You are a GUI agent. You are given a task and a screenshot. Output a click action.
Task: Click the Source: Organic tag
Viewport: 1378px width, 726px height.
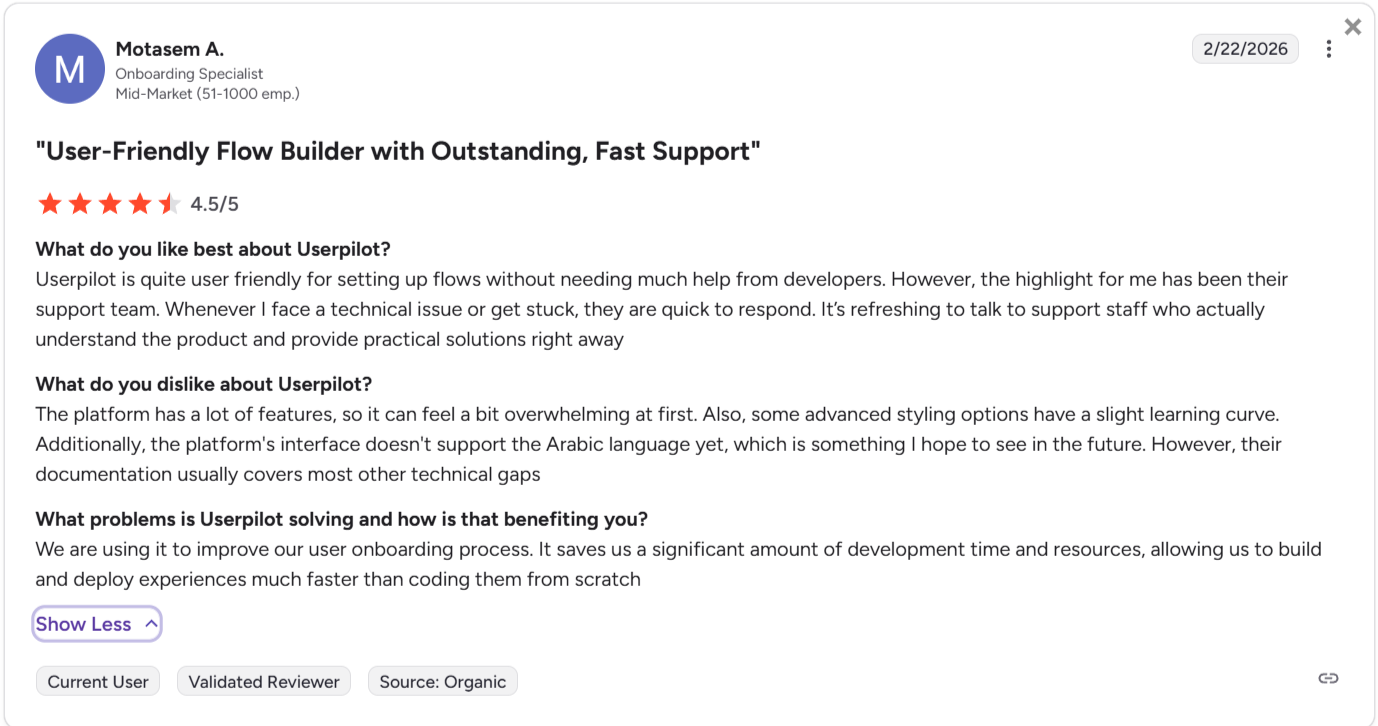tap(443, 682)
